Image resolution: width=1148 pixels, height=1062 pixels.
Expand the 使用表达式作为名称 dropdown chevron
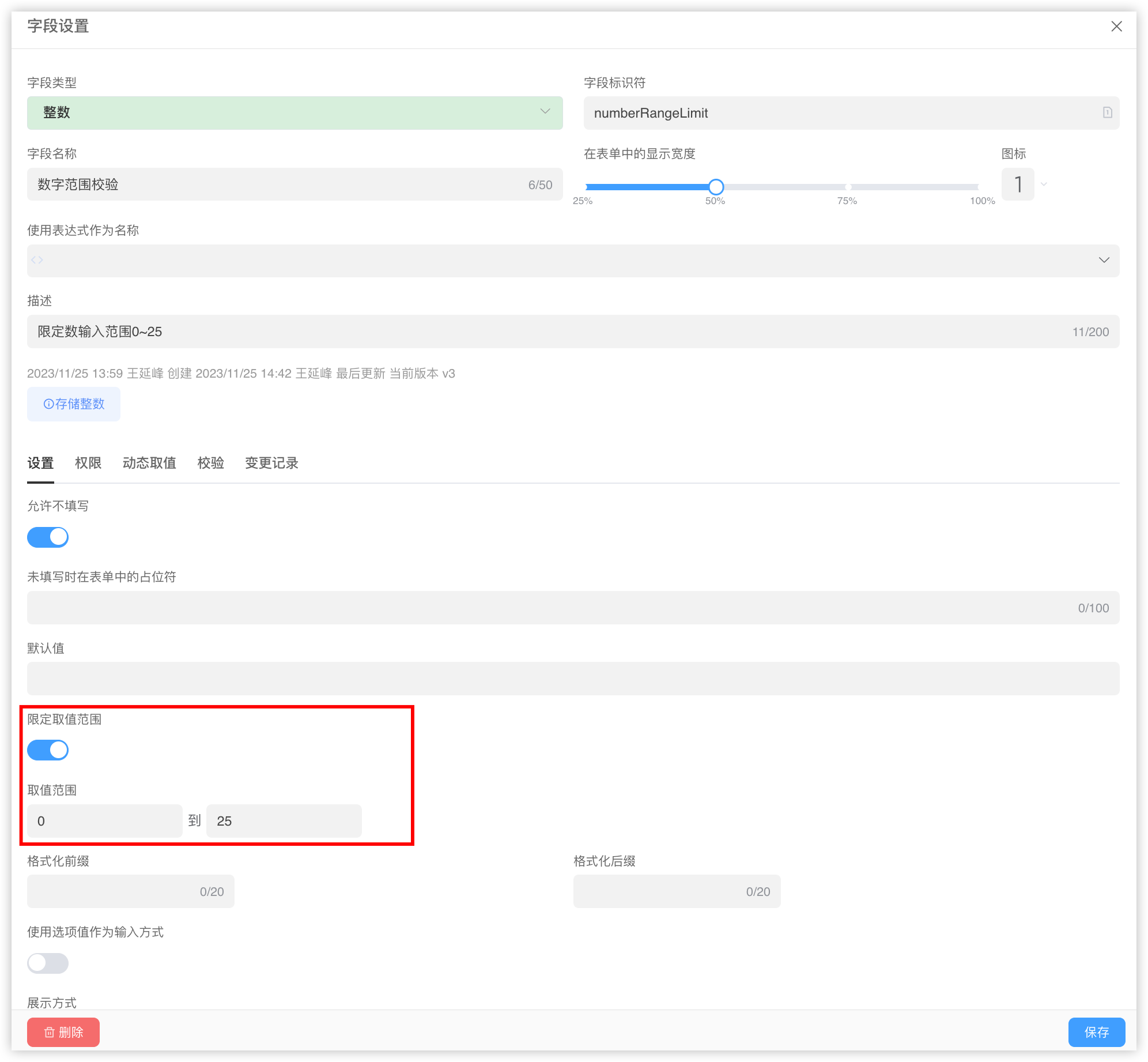pyautogui.click(x=1104, y=260)
